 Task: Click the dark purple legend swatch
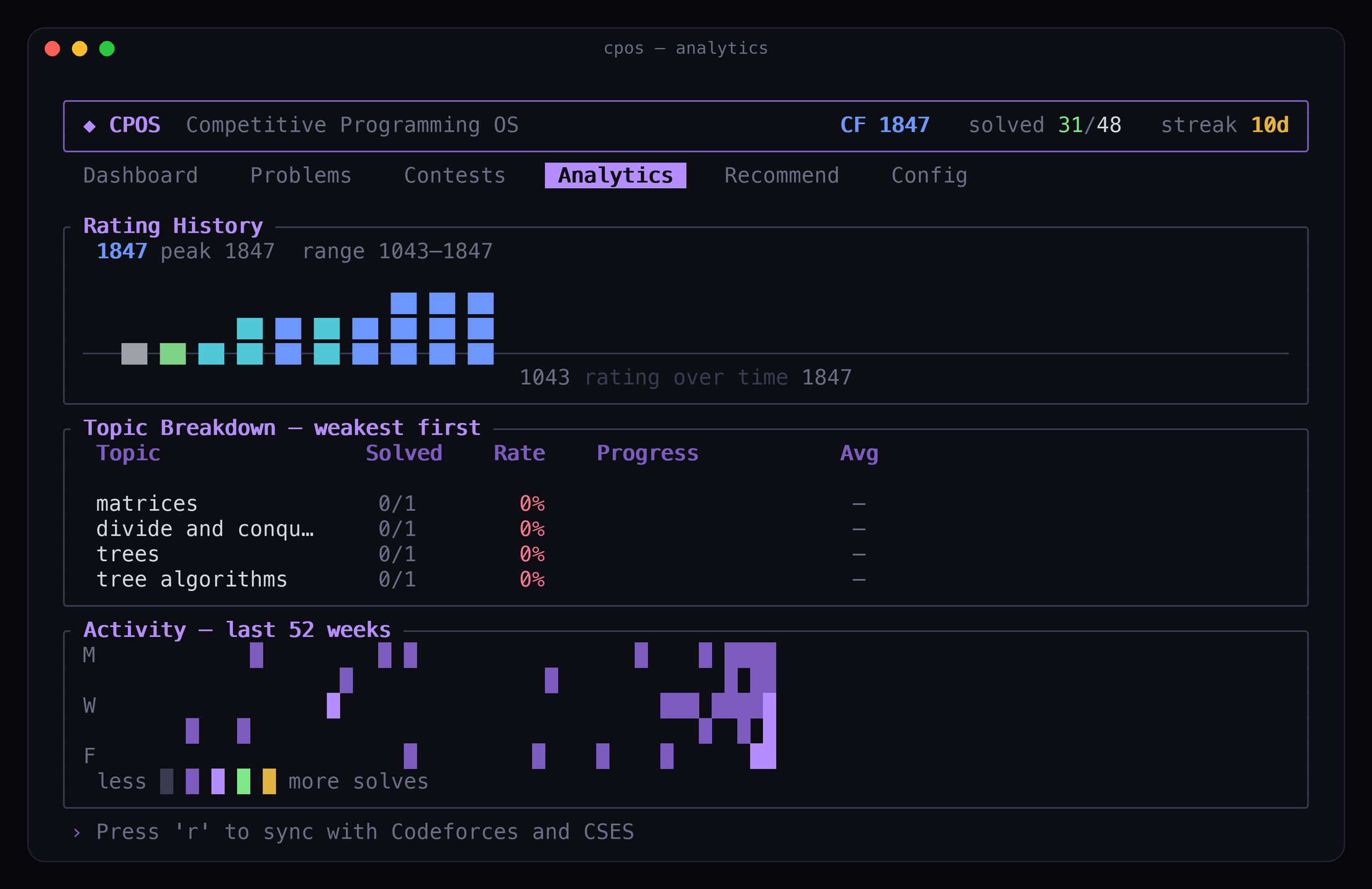192,782
